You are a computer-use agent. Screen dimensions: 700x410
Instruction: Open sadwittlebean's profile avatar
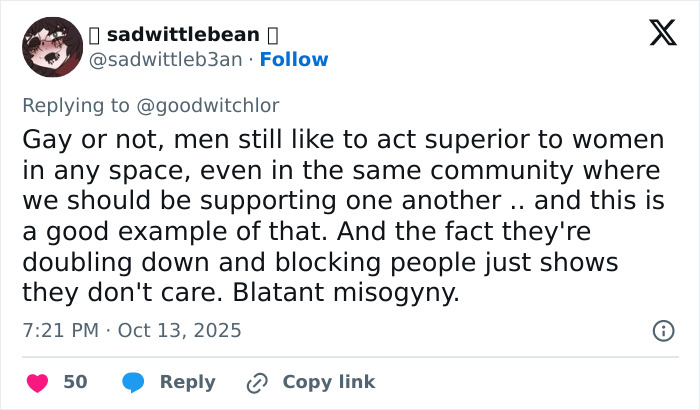tap(52, 47)
